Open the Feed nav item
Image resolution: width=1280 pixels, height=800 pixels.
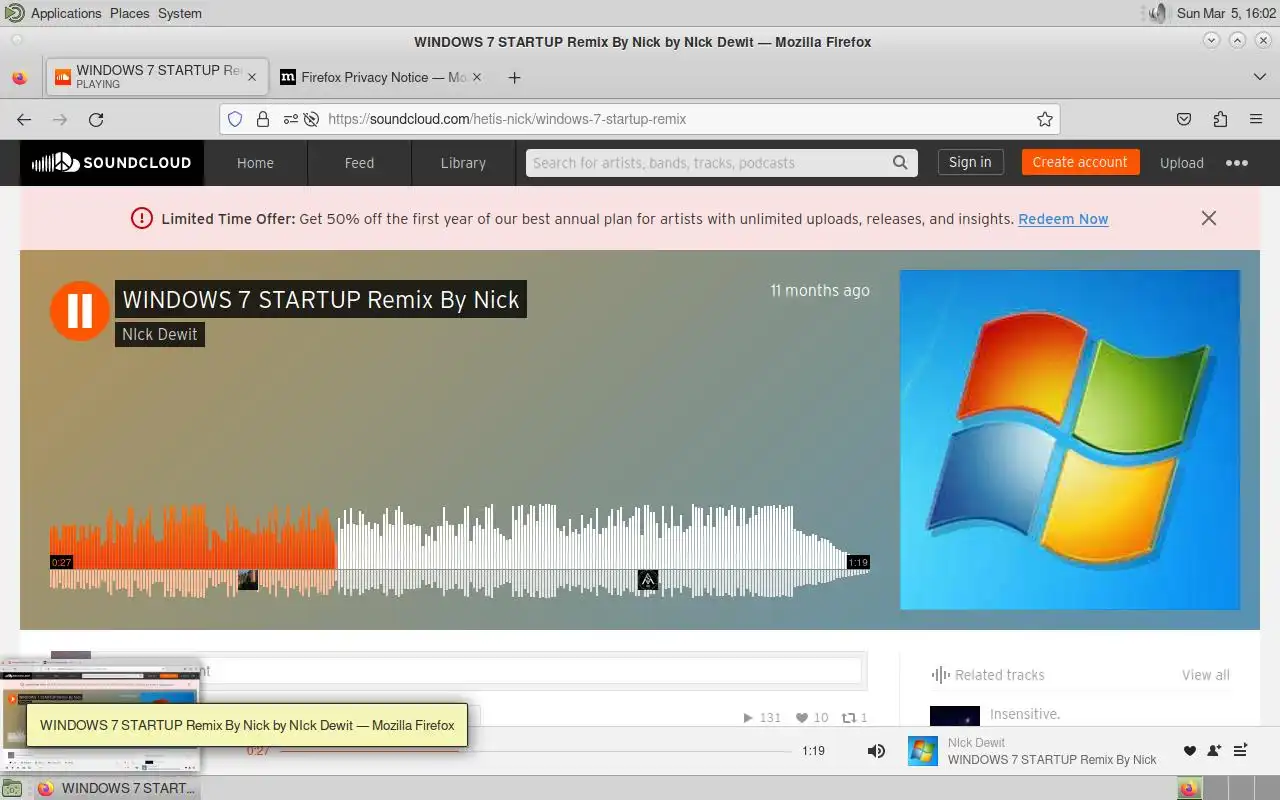click(x=359, y=163)
